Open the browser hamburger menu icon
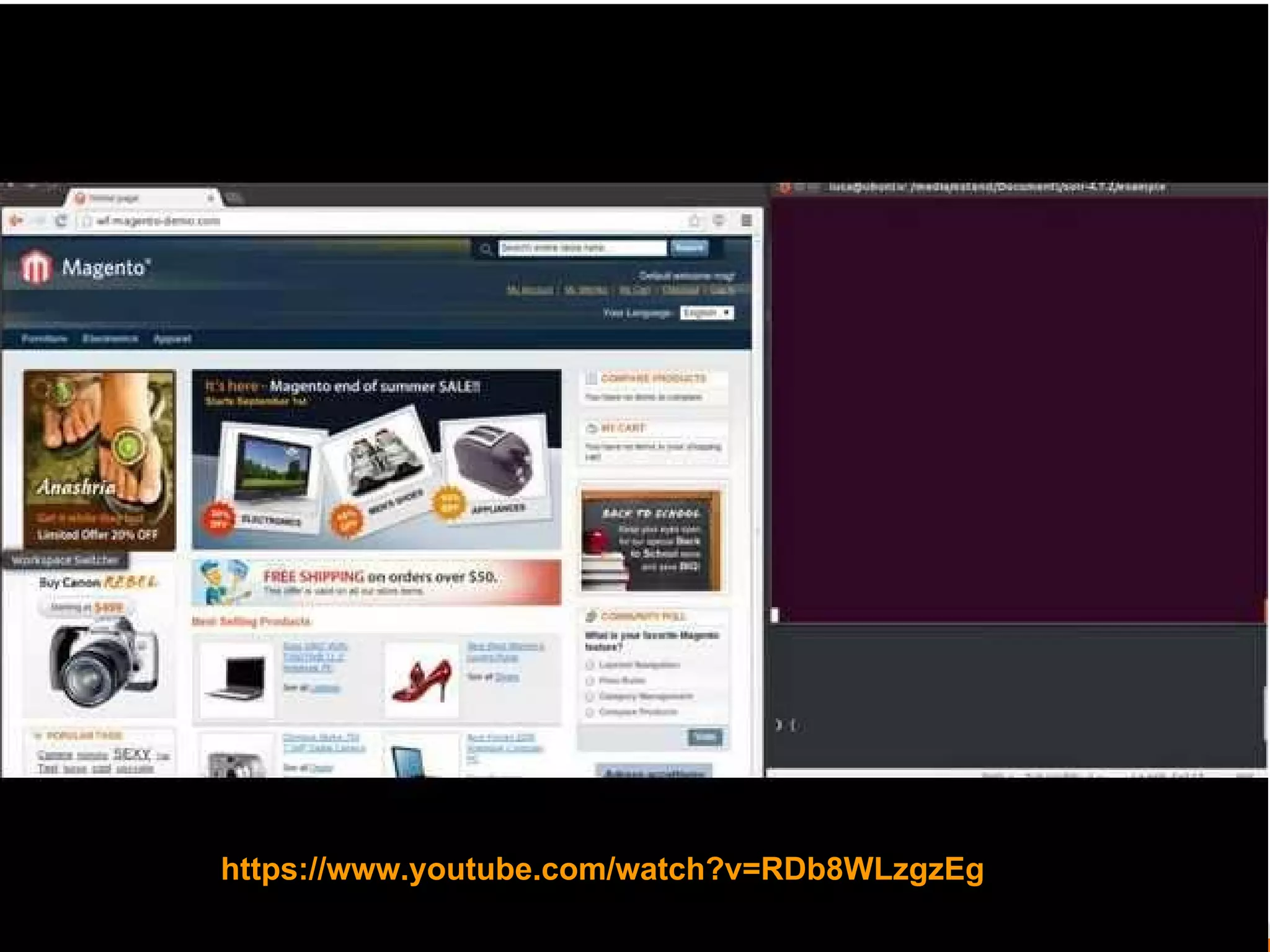 pos(747,221)
